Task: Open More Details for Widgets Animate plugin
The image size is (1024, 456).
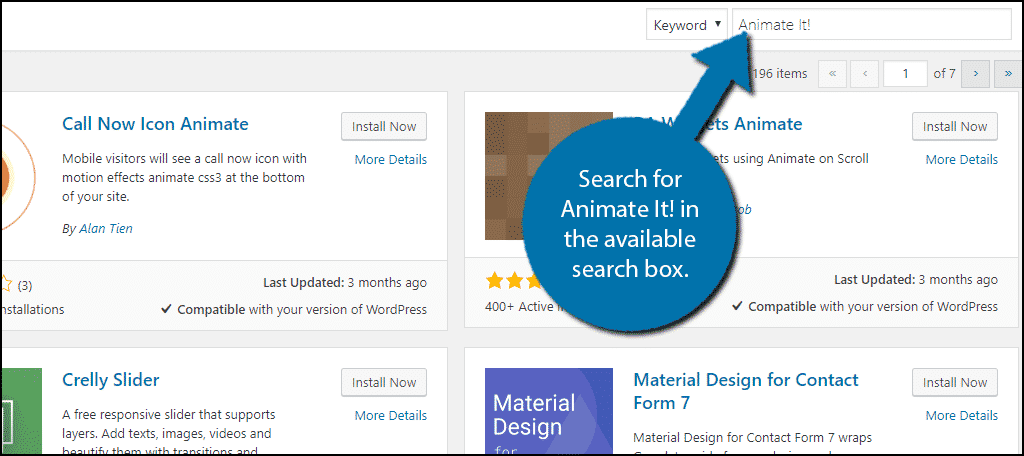Action: pos(961,159)
